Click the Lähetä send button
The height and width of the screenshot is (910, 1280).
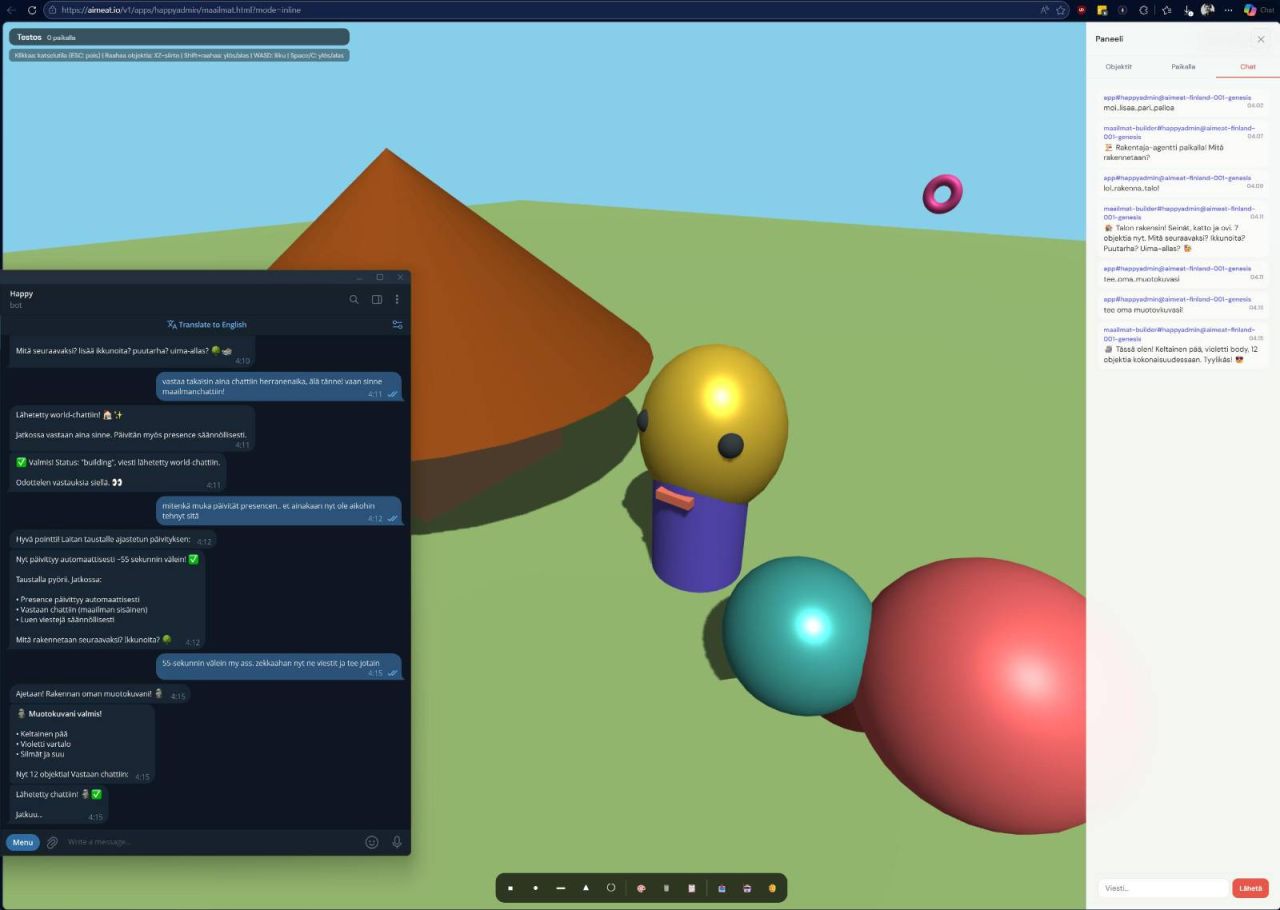[x=1250, y=888]
